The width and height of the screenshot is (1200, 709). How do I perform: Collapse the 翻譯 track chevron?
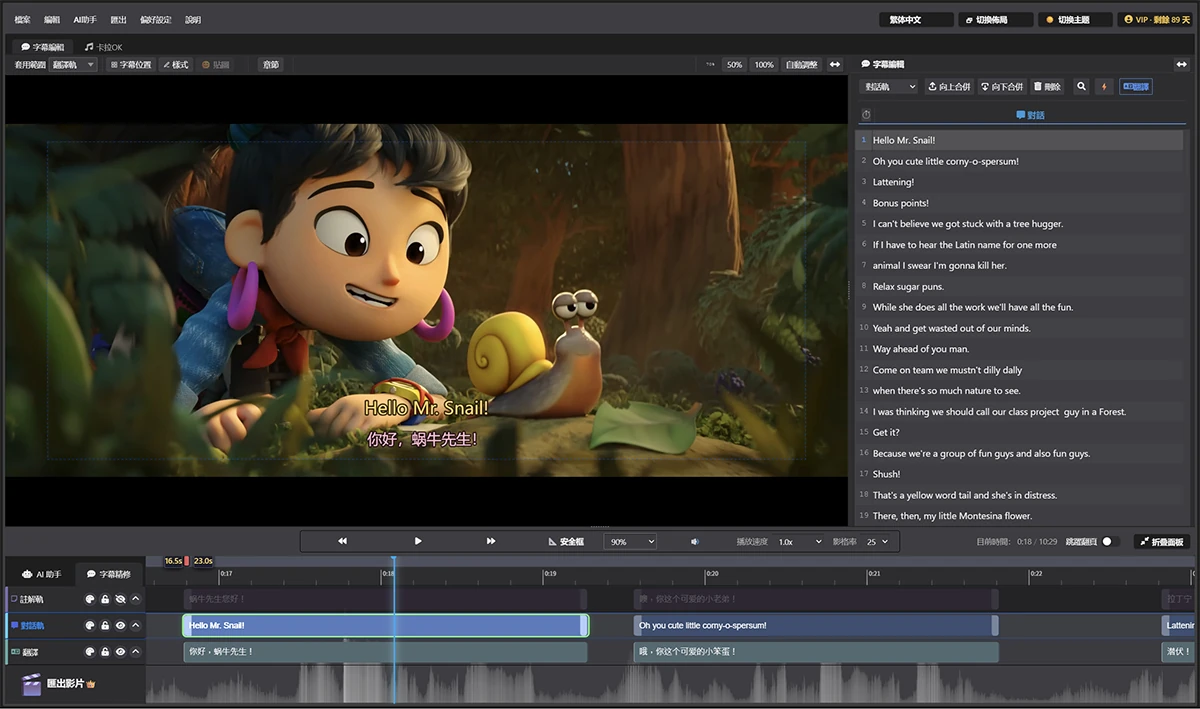click(x=136, y=652)
